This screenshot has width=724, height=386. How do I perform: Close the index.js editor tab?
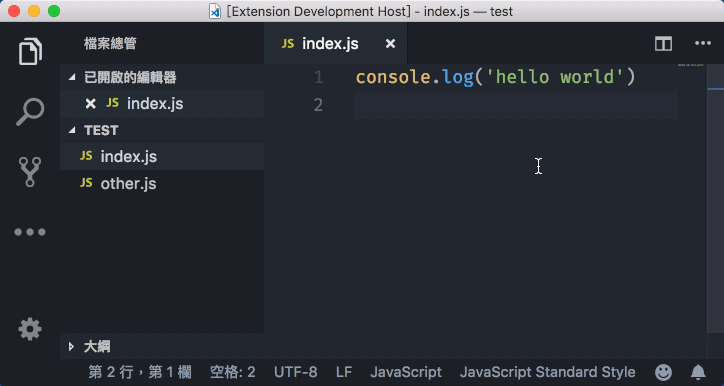coord(391,43)
